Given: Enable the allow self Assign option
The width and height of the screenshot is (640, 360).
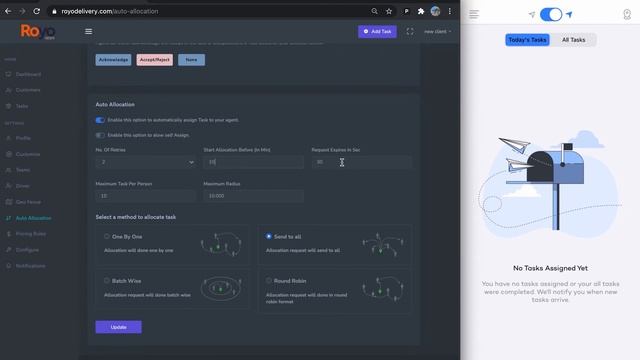Looking at the screenshot, I should 100,135.
